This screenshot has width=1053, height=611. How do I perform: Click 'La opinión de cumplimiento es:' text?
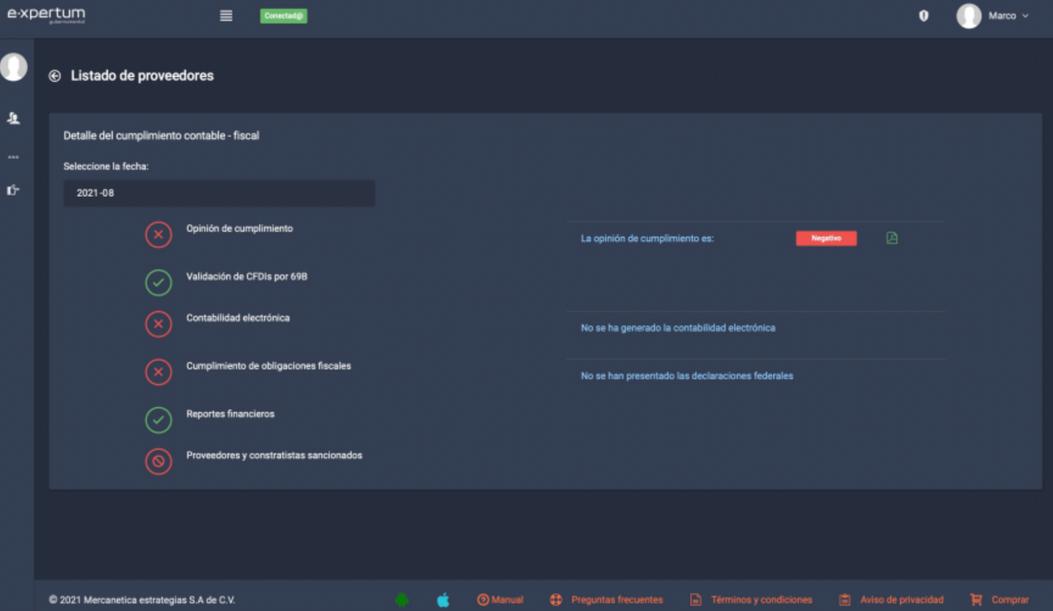tap(647, 238)
